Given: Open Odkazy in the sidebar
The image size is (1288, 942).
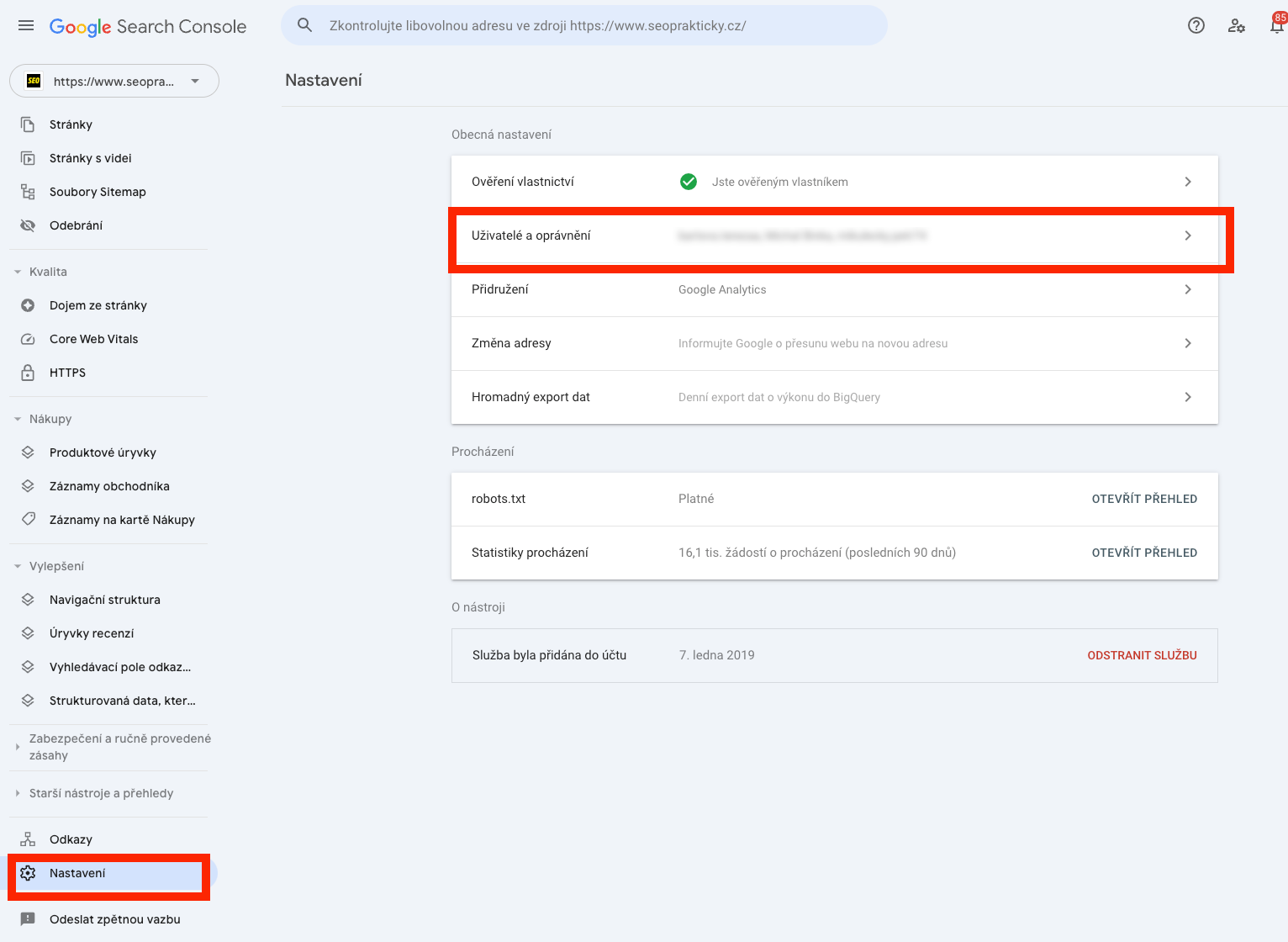Looking at the screenshot, I should pos(71,839).
